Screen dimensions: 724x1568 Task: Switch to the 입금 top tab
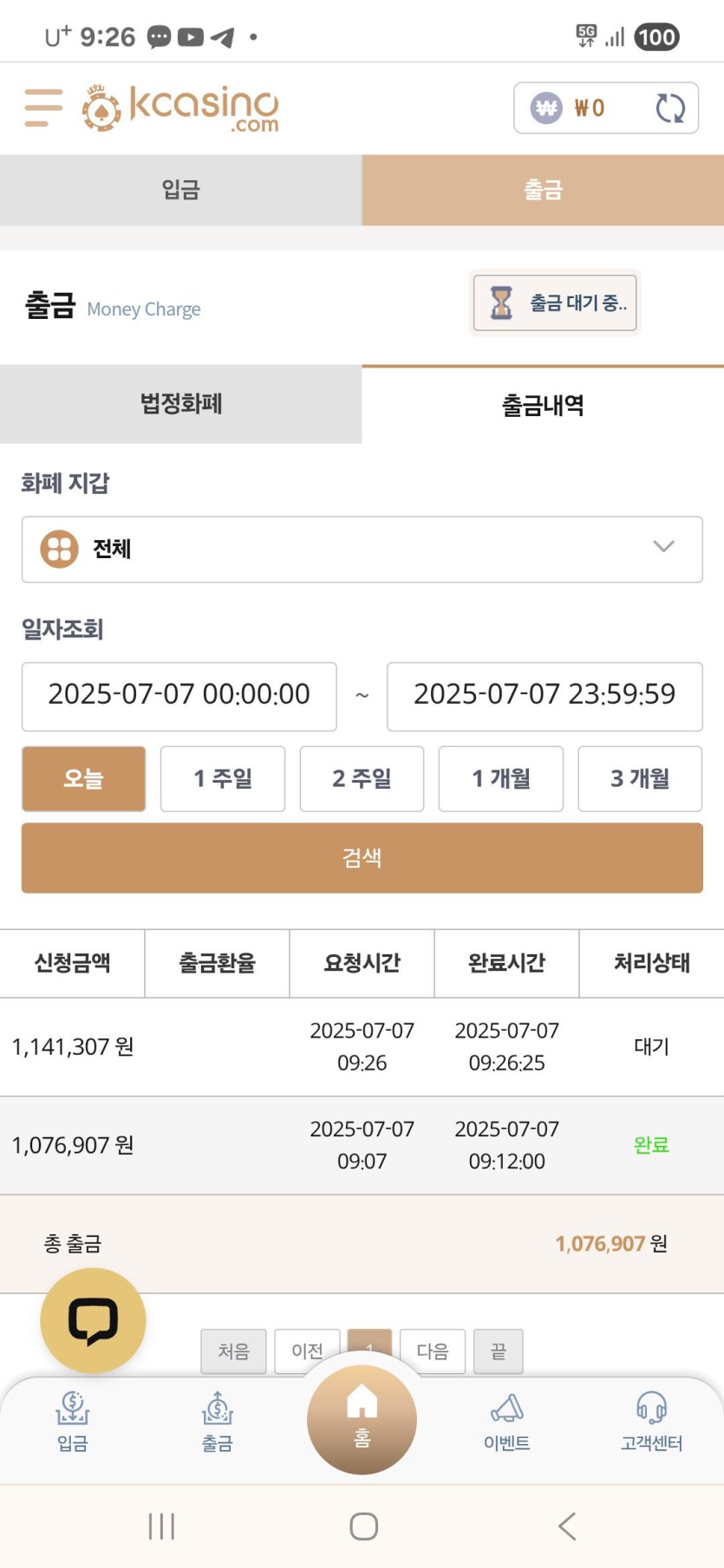180,190
